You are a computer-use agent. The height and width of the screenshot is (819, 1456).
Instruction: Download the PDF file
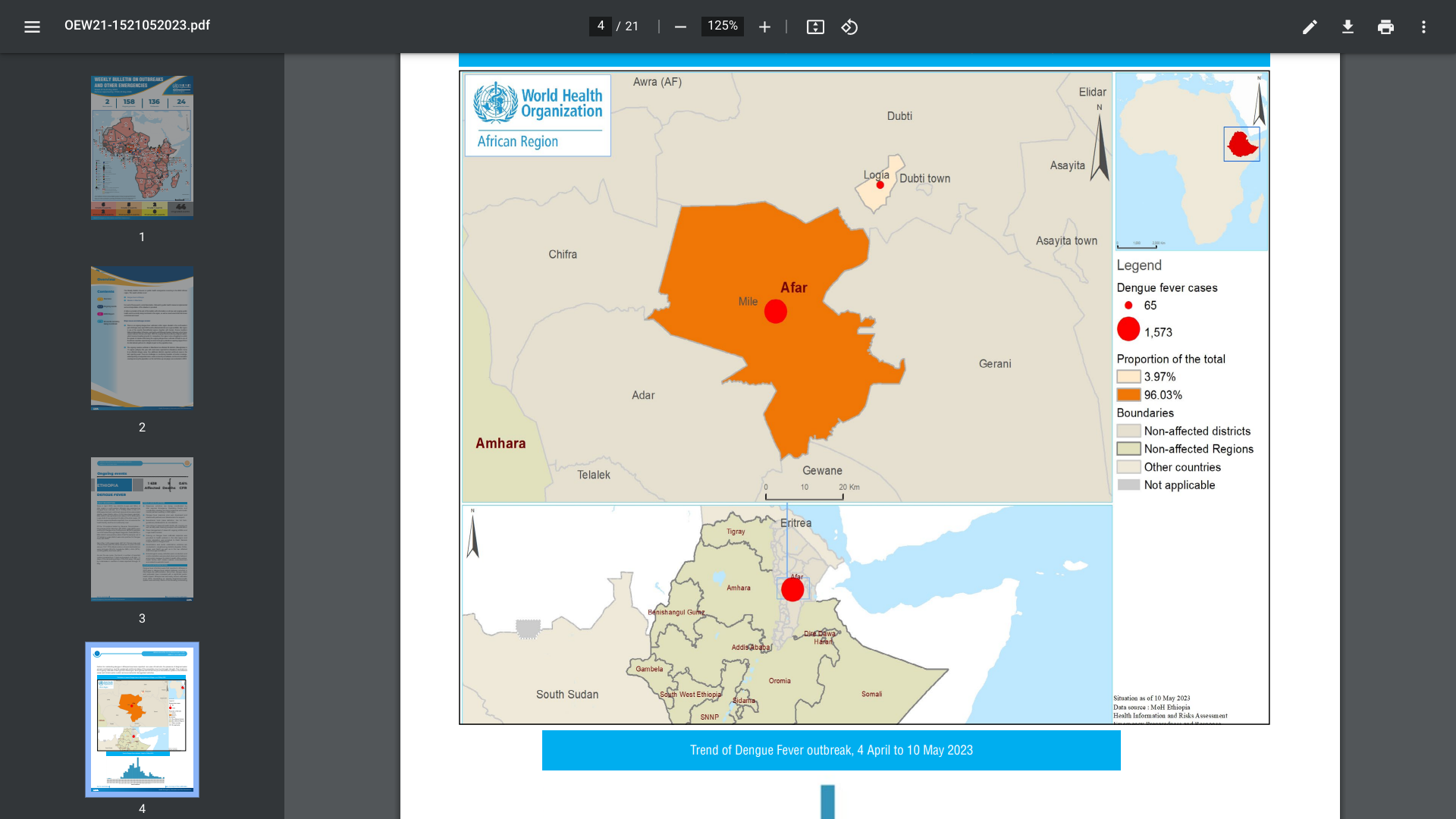point(1348,27)
